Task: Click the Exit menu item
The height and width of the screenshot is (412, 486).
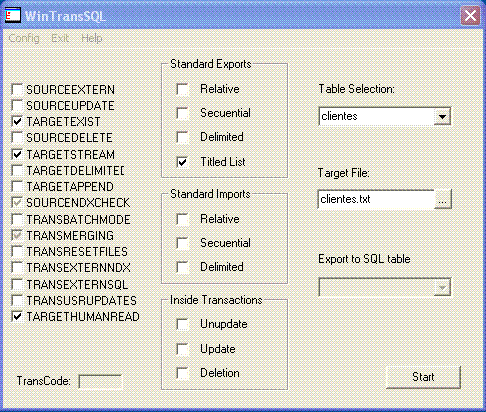Action: point(60,38)
